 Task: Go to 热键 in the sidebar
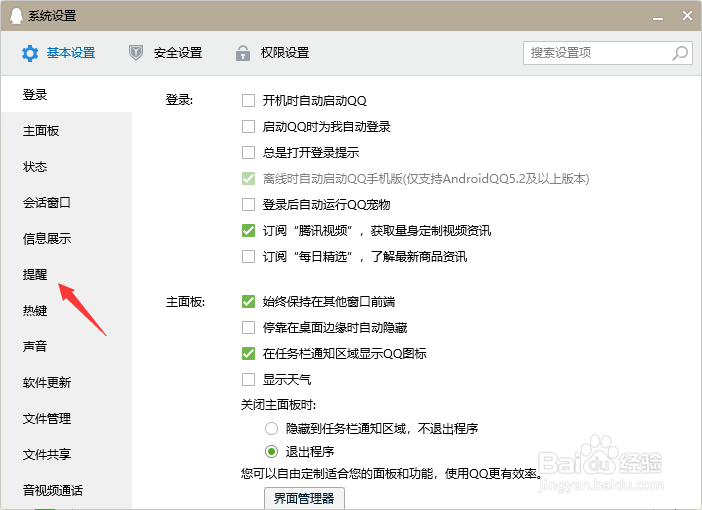point(66,310)
